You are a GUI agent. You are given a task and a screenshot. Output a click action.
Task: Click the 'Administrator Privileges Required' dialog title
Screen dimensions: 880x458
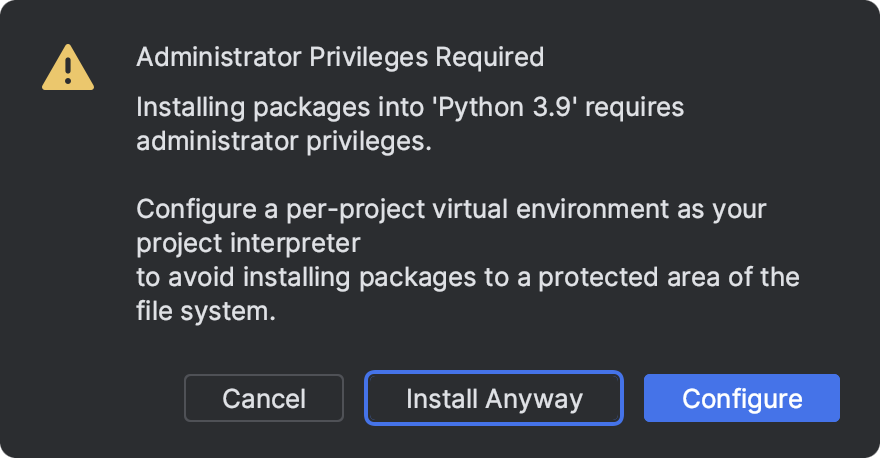340,57
